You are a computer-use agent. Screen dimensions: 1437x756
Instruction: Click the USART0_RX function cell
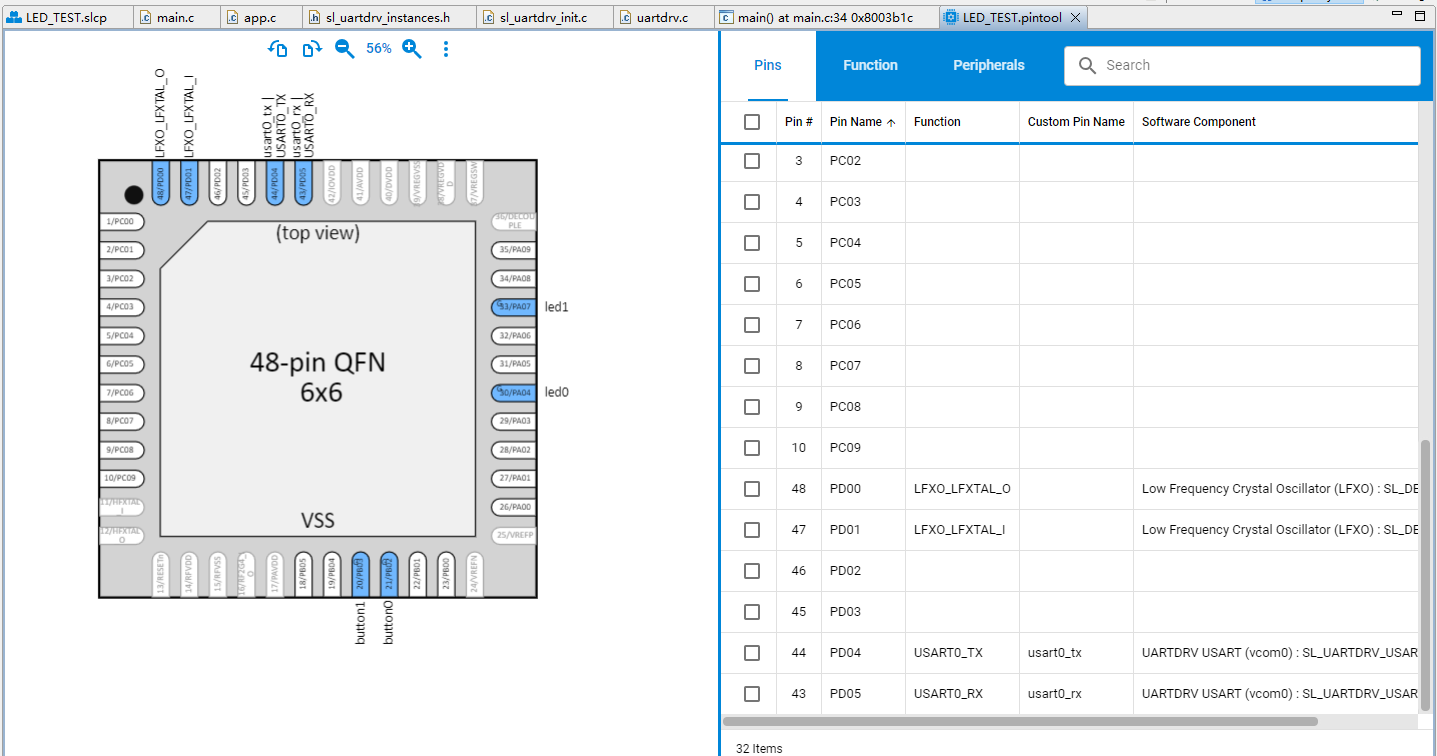pos(962,694)
